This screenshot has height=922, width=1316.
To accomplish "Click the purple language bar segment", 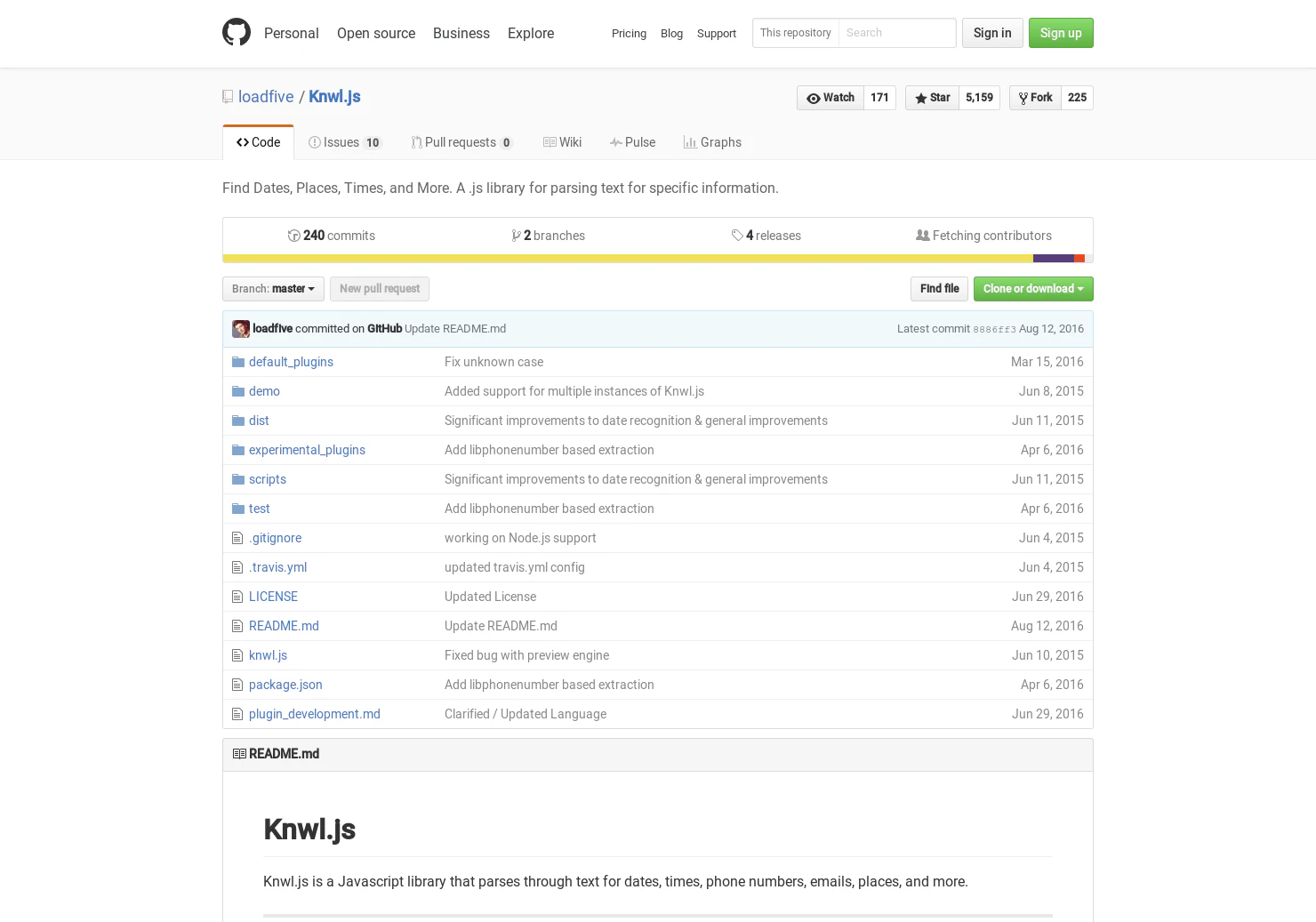I will (1054, 259).
